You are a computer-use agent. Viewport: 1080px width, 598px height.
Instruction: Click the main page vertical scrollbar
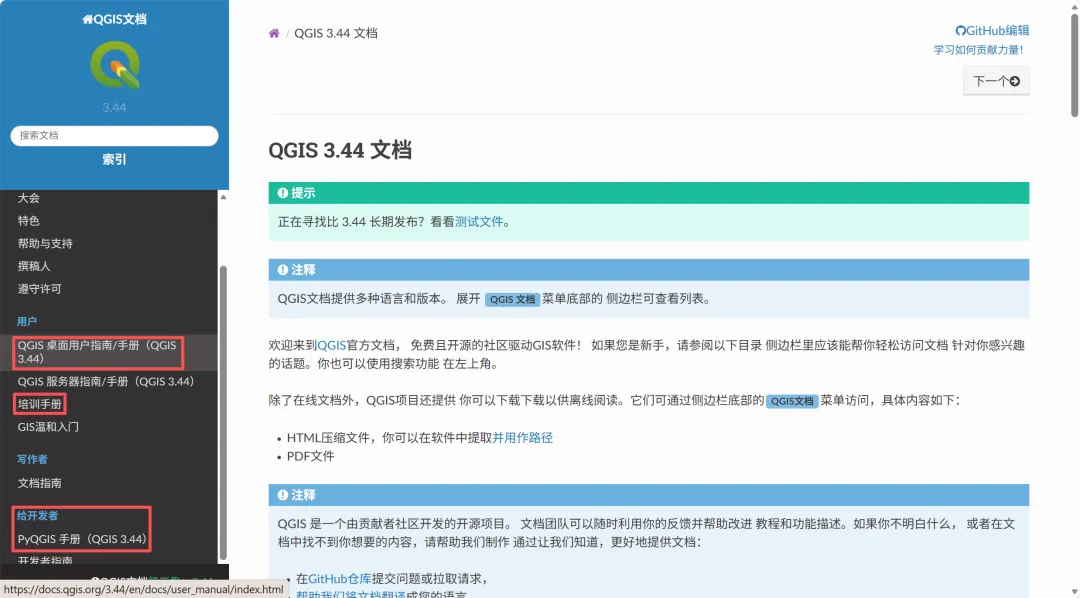click(1074, 65)
